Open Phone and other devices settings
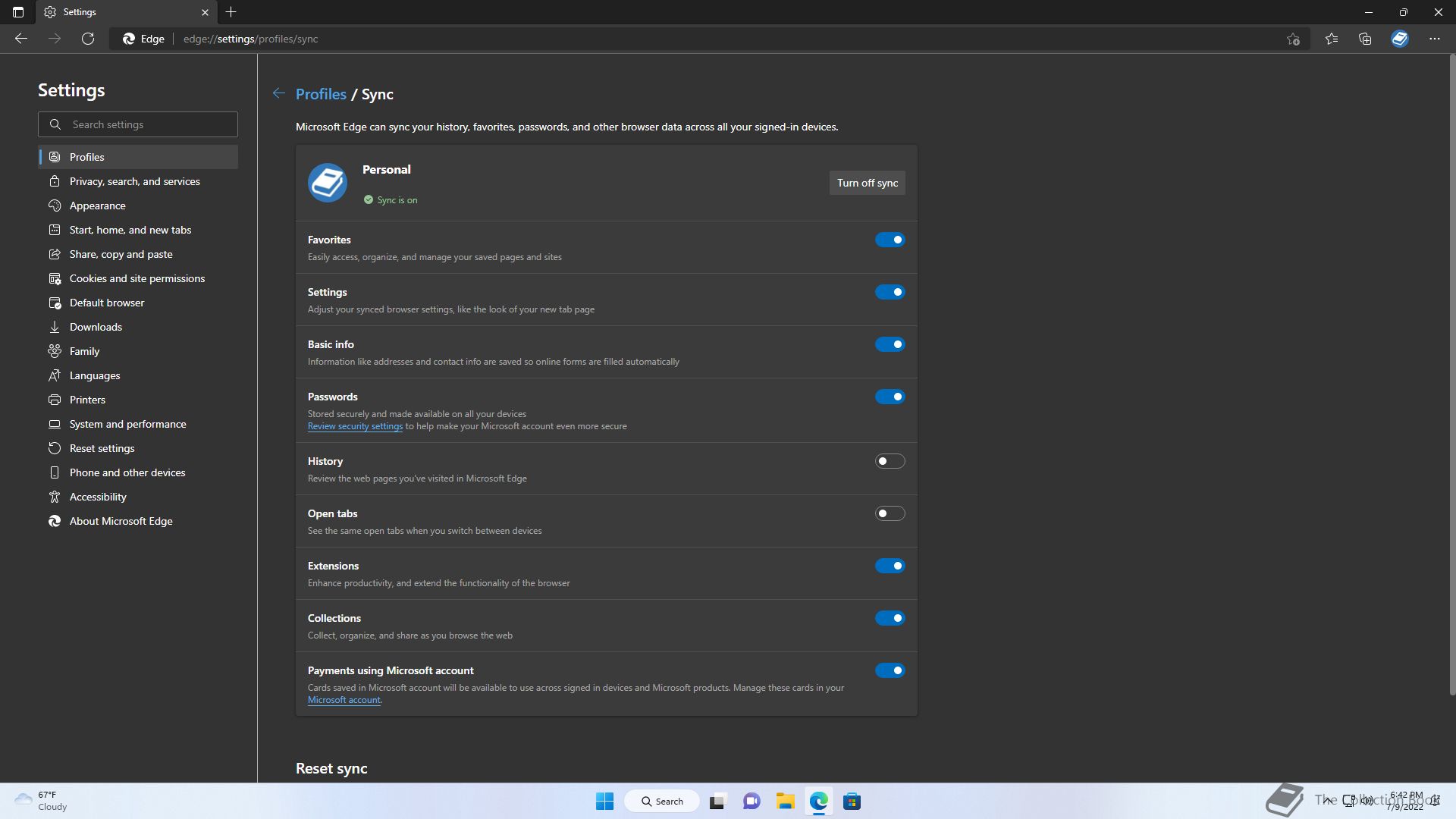The height and width of the screenshot is (819, 1456). (138, 472)
